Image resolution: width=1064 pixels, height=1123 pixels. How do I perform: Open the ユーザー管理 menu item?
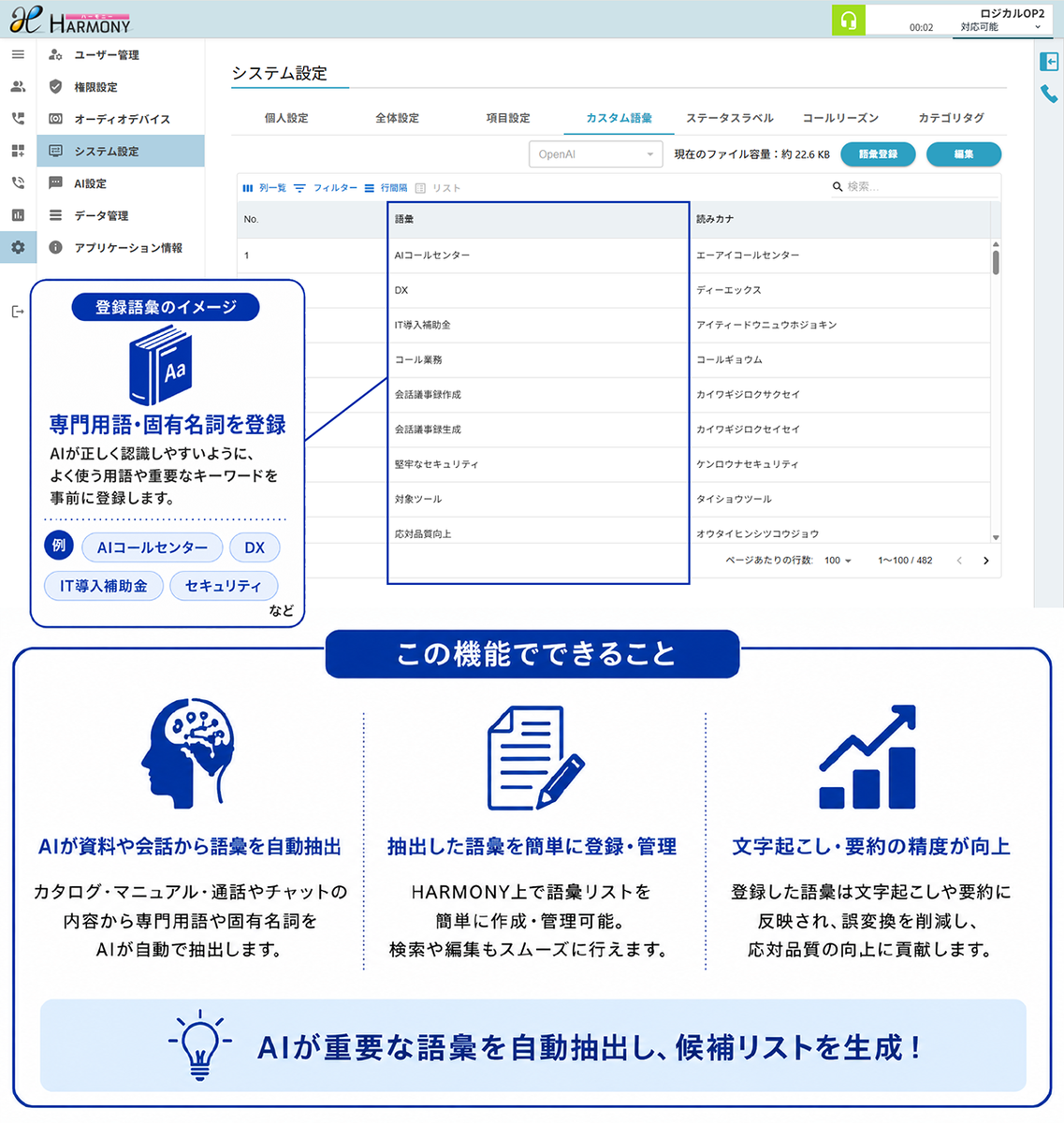121,54
